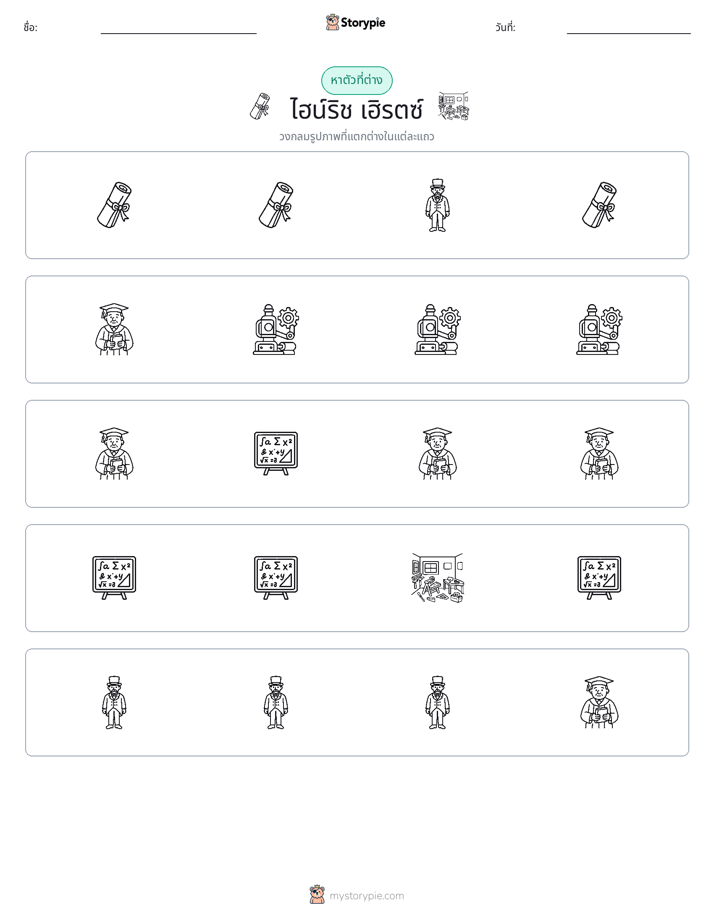Screen dimensions: 714x924
Task: Open the mystorypie.com footer link
Action: (366, 896)
